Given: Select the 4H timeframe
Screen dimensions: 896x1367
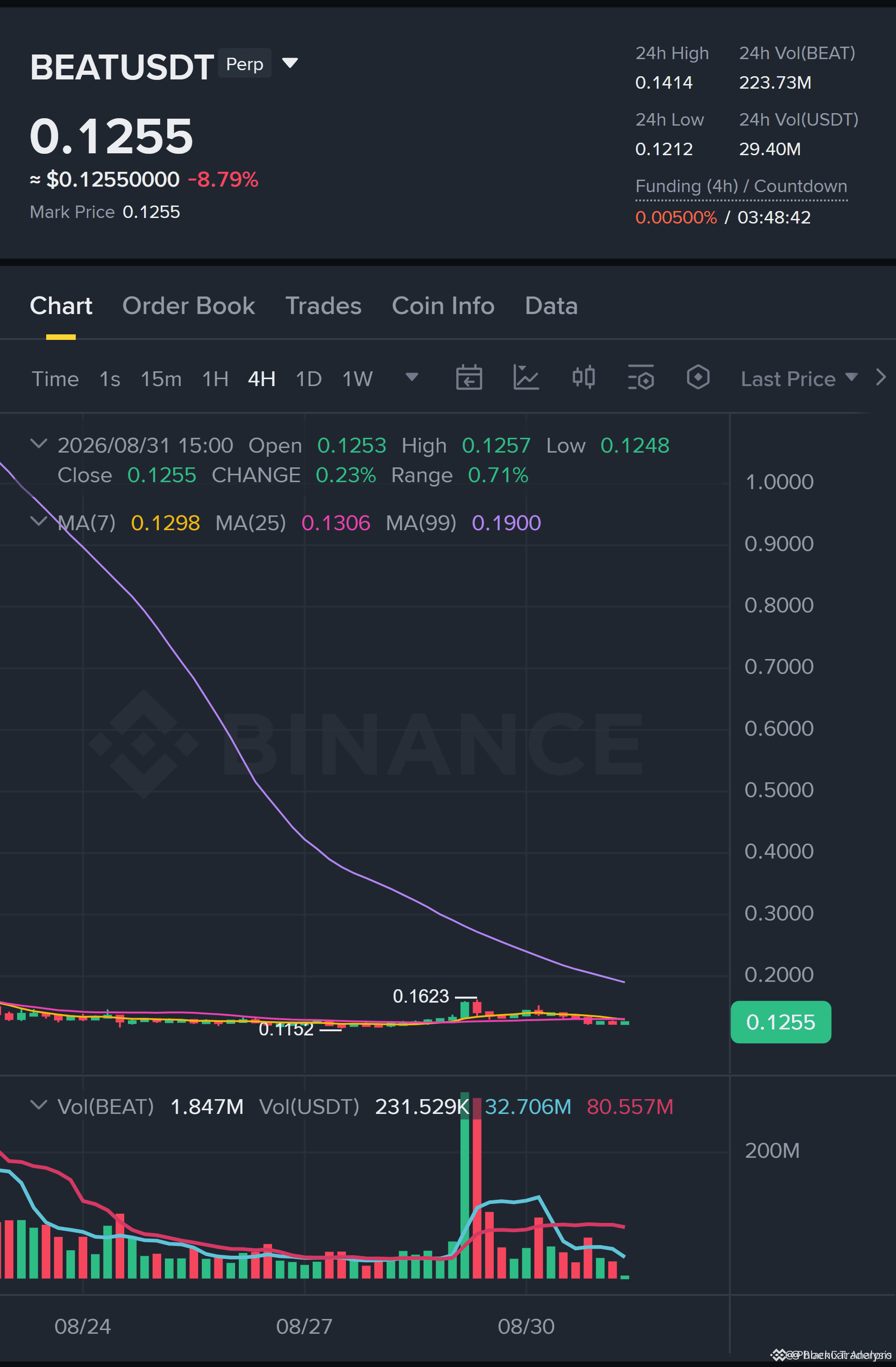Looking at the screenshot, I should [261, 379].
